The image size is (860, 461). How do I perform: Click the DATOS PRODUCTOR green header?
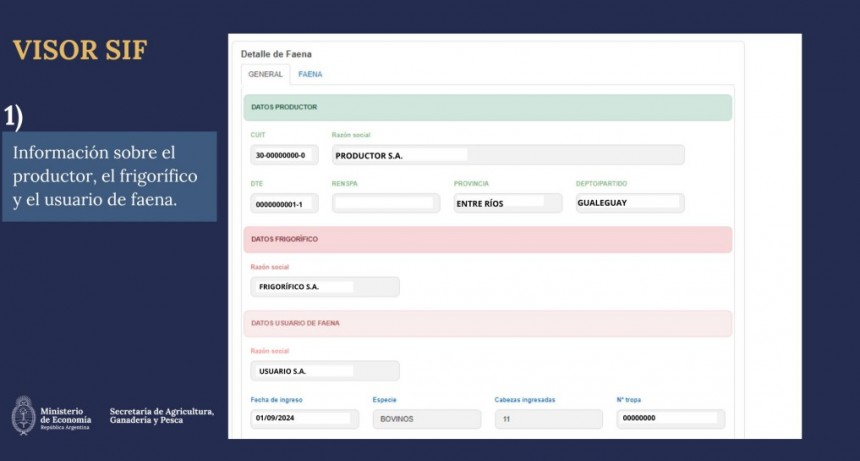click(x=488, y=107)
